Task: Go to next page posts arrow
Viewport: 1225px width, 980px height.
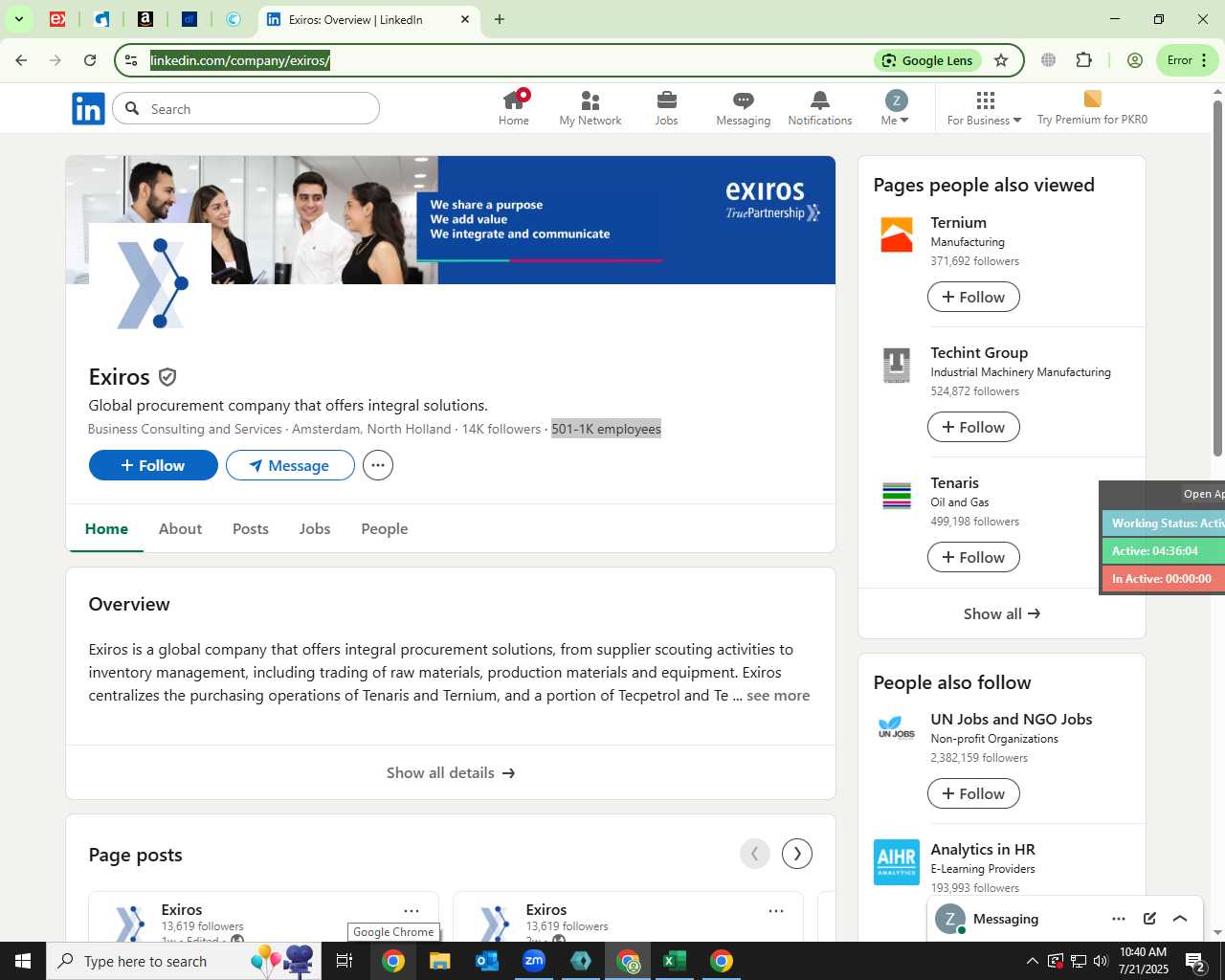Action: (x=797, y=854)
